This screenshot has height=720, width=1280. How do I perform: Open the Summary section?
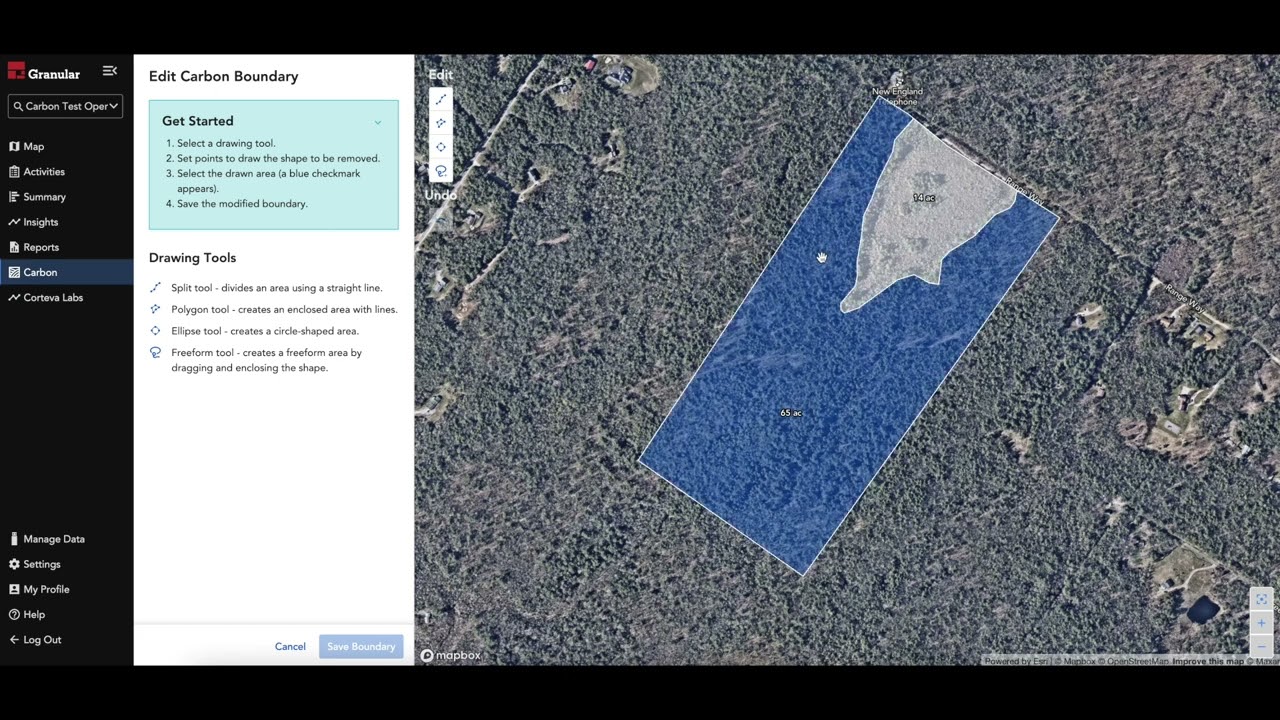click(x=66, y=197)
